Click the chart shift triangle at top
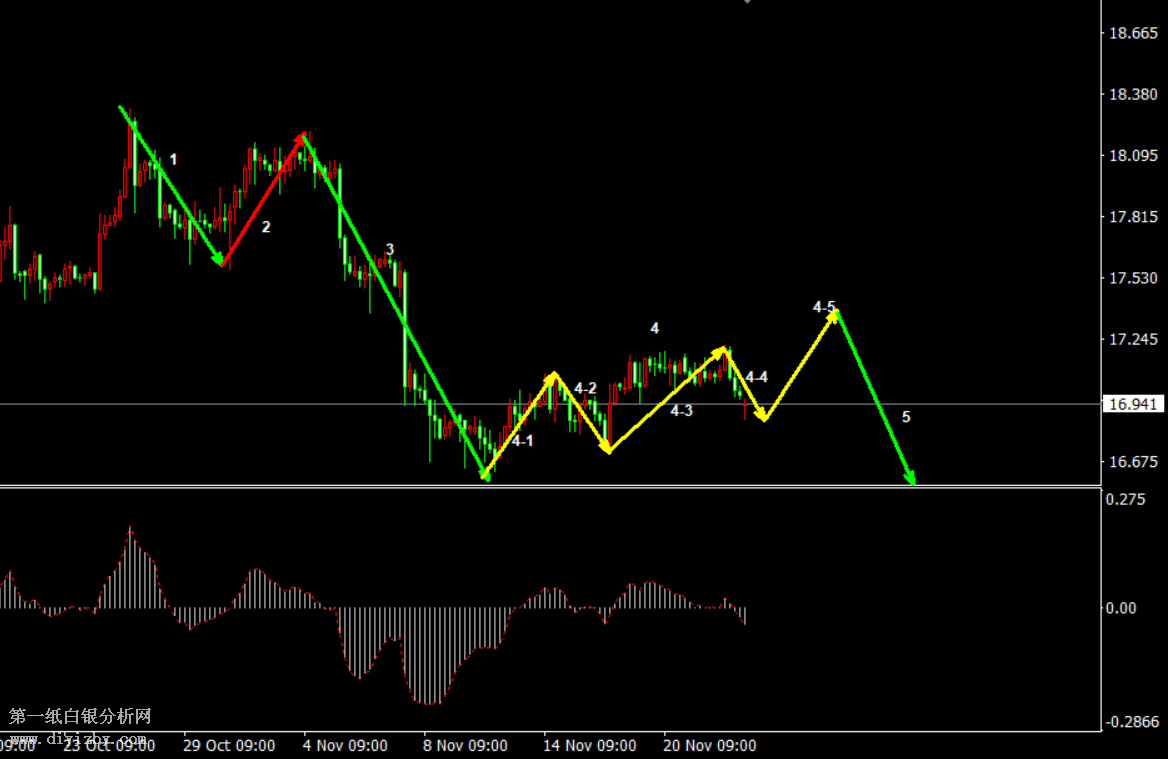Viewport: 1168px width, 759px height. 746,2
